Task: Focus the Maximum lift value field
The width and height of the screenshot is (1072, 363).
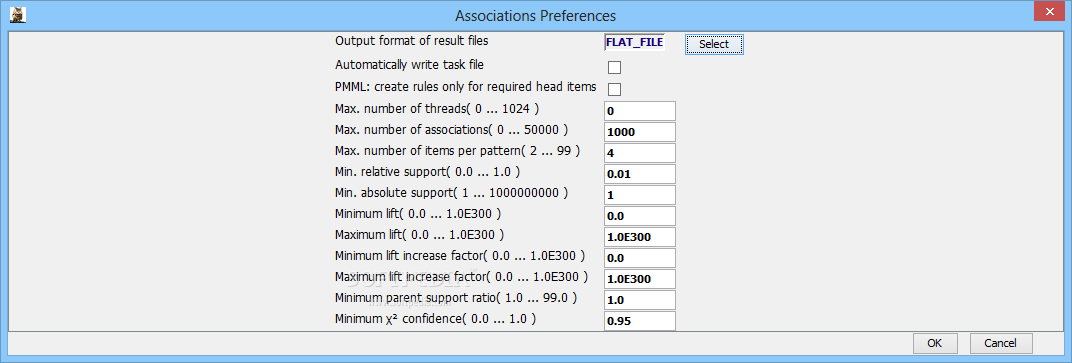Action: click(640, 237)
